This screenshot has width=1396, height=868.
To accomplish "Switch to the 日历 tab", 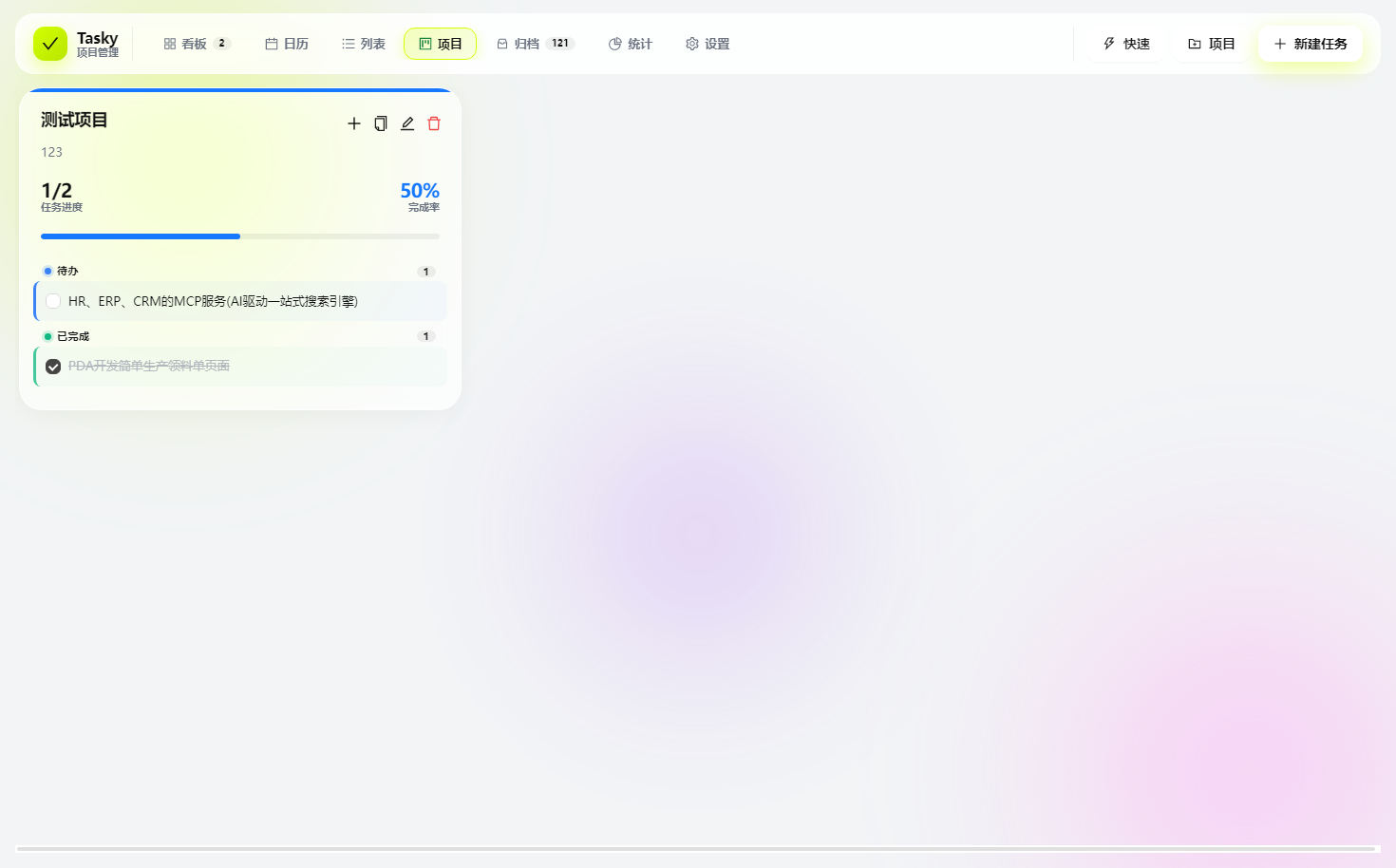I will pyautogui.click(x=287, y=44).
